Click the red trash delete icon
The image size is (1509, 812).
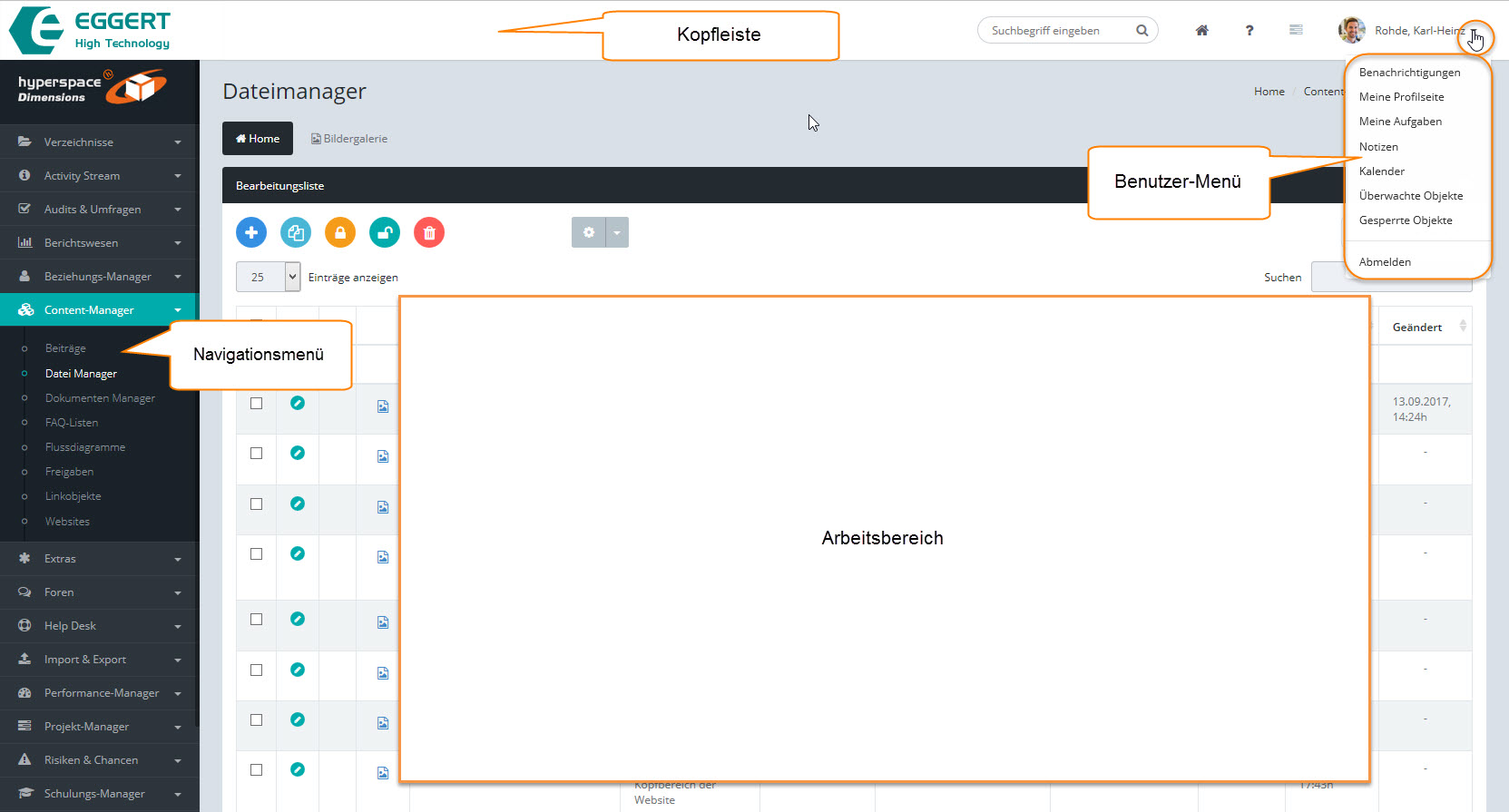pos(429,232)
